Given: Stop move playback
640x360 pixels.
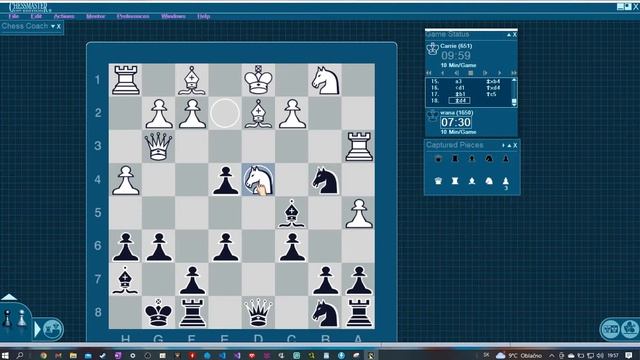Looking at the screenshot, I should coord(471,73).
